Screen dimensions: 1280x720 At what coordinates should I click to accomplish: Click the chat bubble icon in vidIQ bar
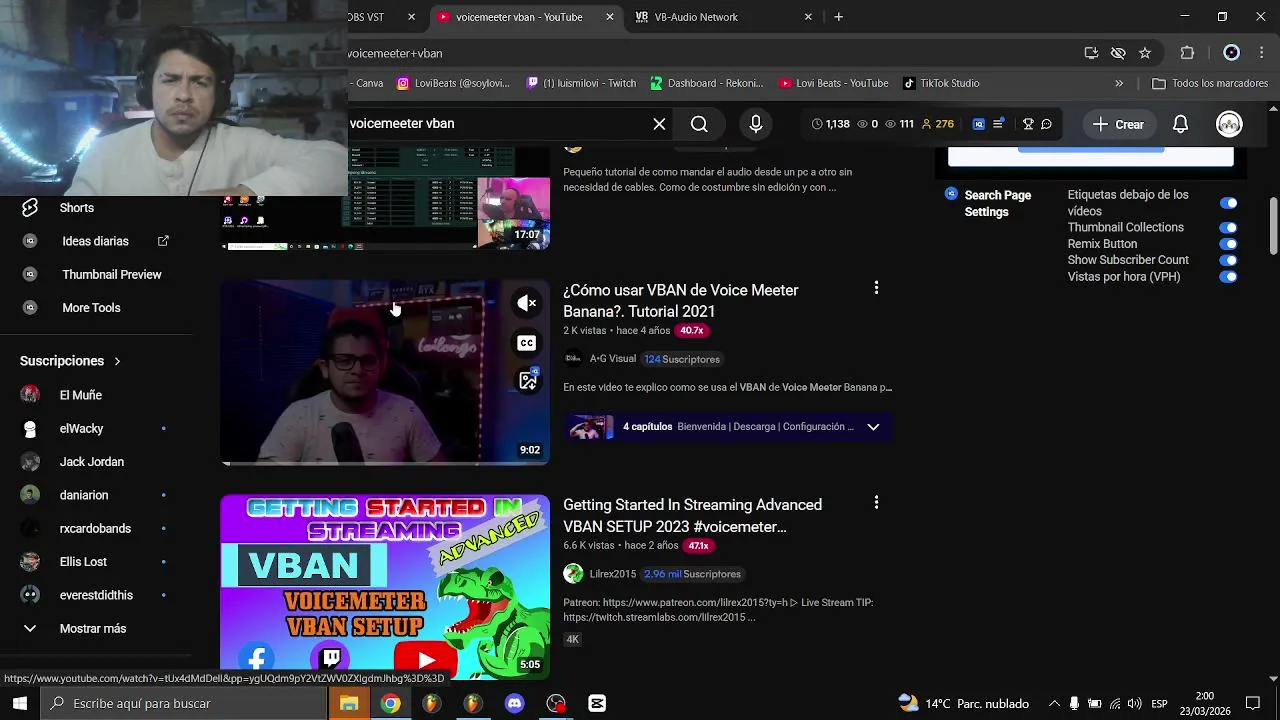[x=1046, y=124]
